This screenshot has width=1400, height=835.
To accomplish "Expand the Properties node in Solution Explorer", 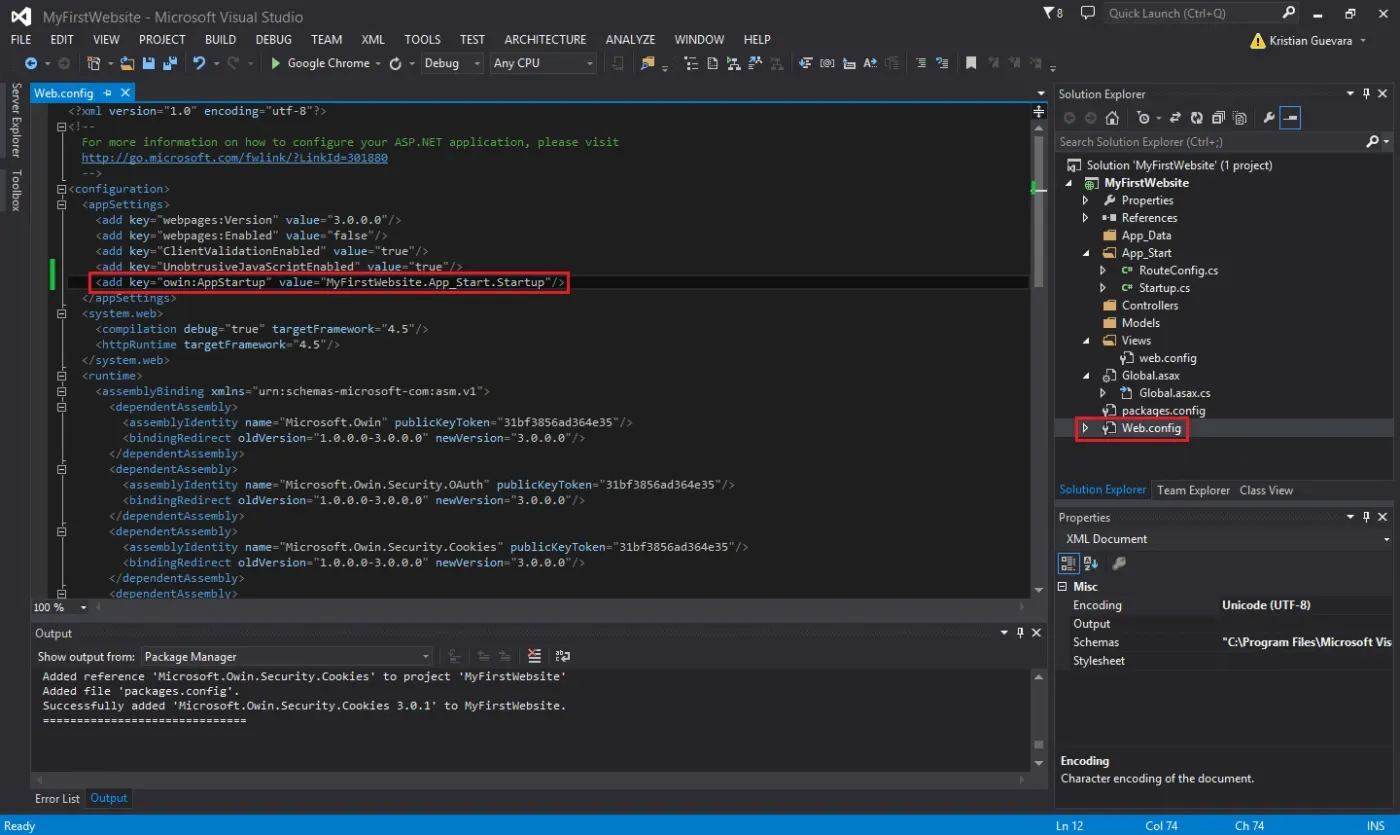I will point(1086,200).
